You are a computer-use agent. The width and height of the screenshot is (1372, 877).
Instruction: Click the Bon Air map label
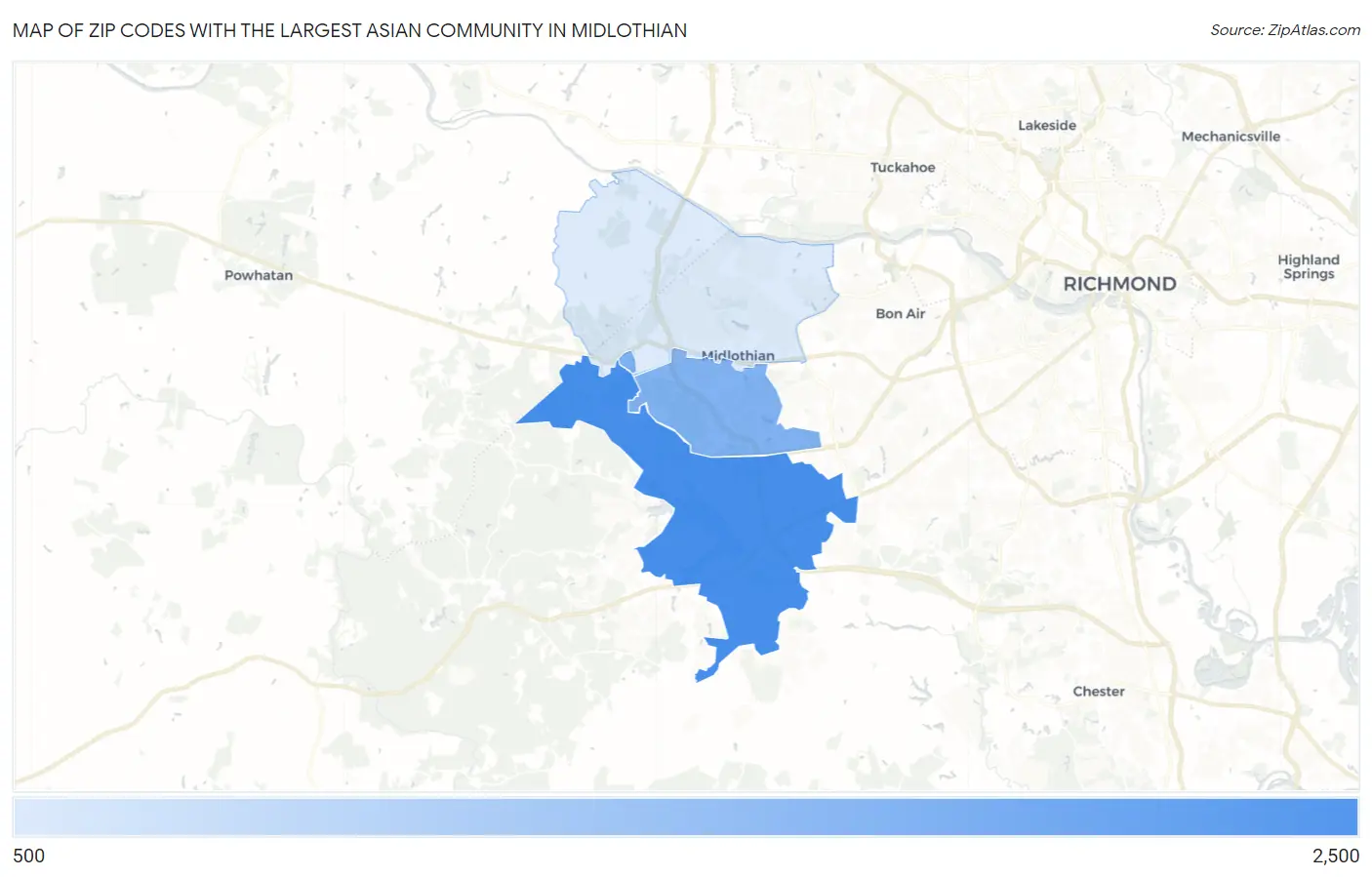(900, 313)
